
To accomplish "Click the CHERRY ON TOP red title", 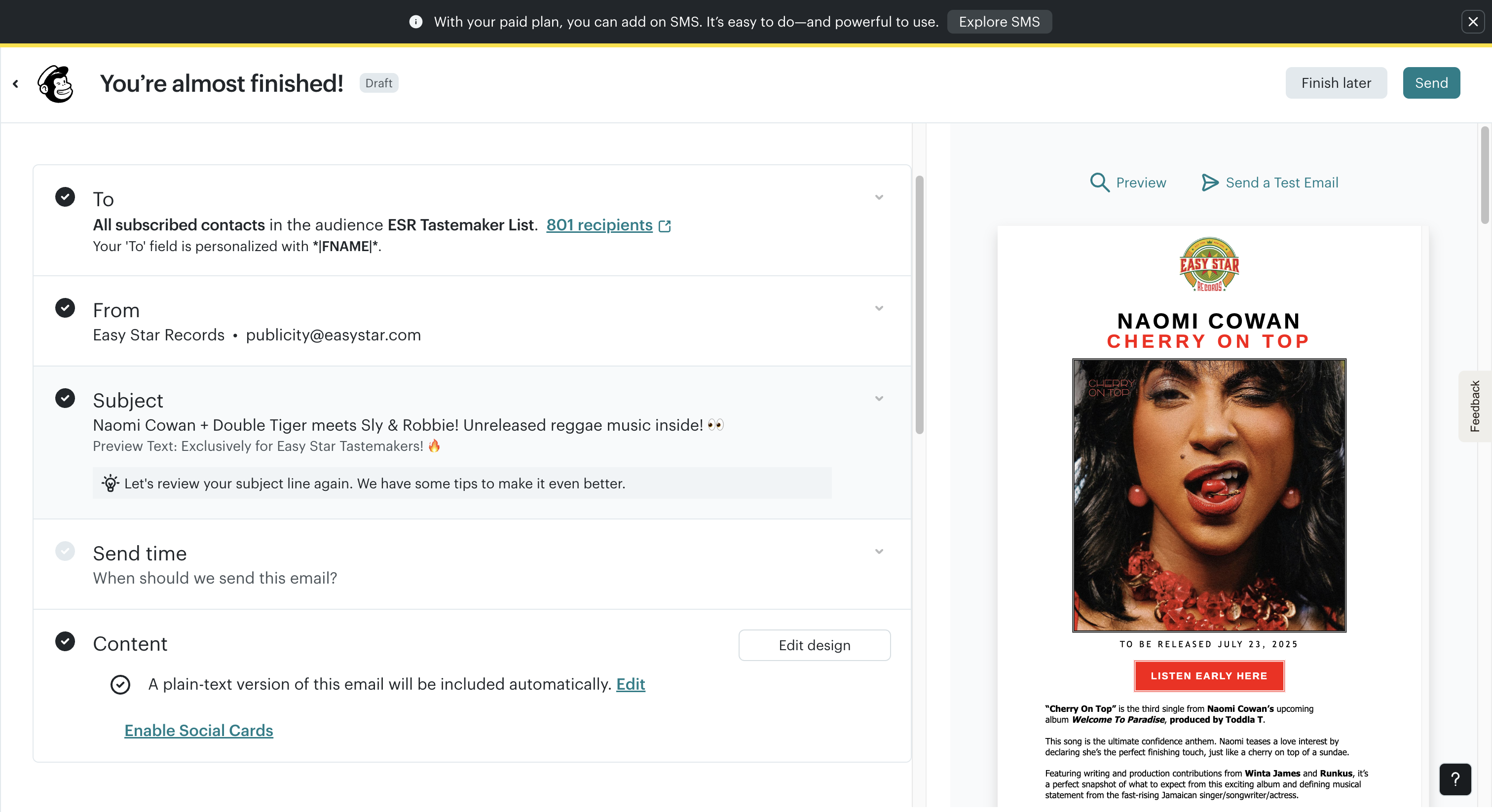I will tap(1209, 341).
